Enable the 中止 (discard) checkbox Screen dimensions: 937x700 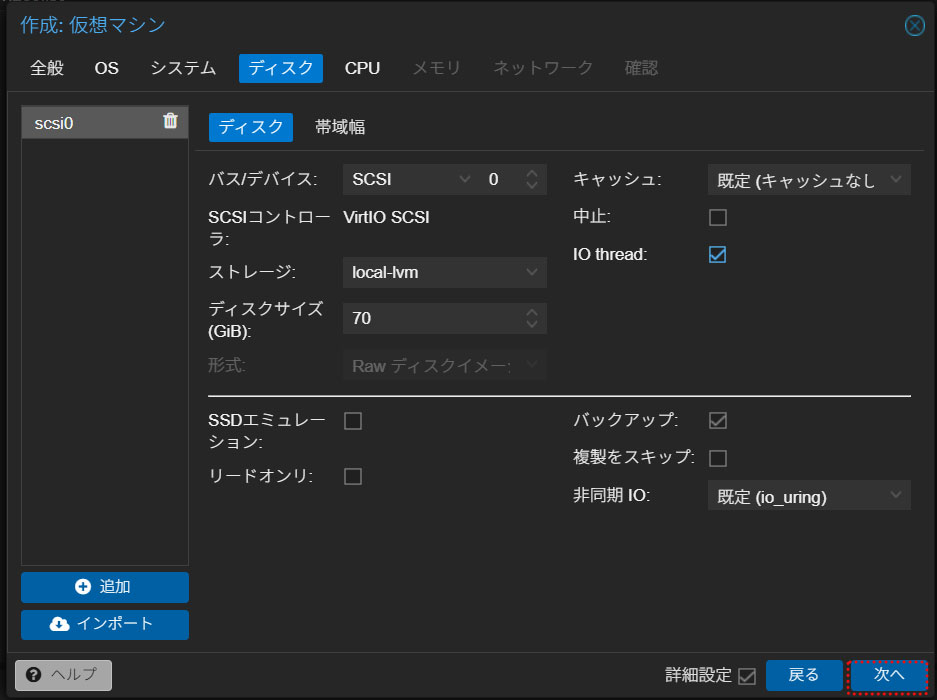click(717, 217)
